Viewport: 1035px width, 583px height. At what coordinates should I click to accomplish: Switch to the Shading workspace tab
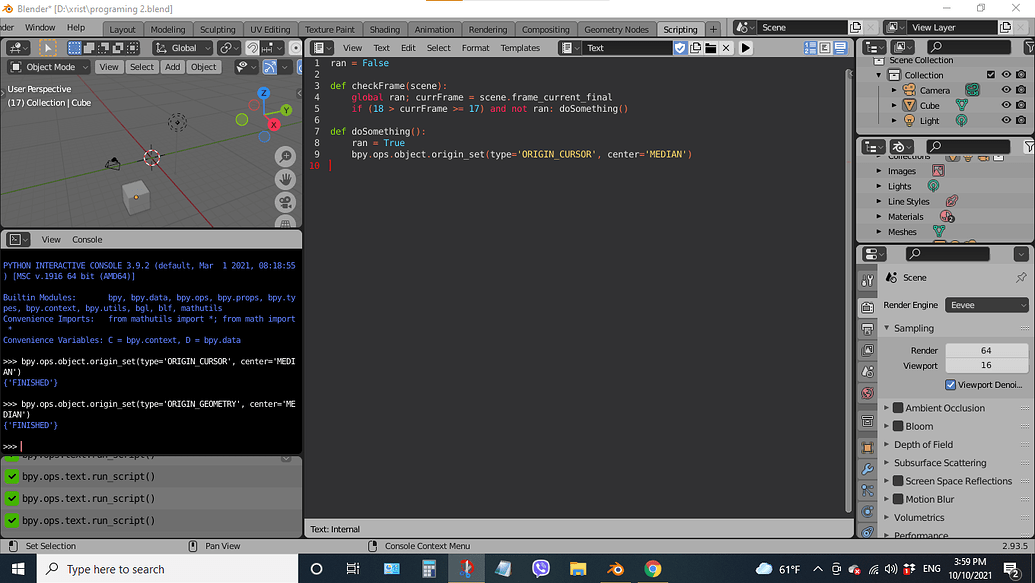pos(384,30)
